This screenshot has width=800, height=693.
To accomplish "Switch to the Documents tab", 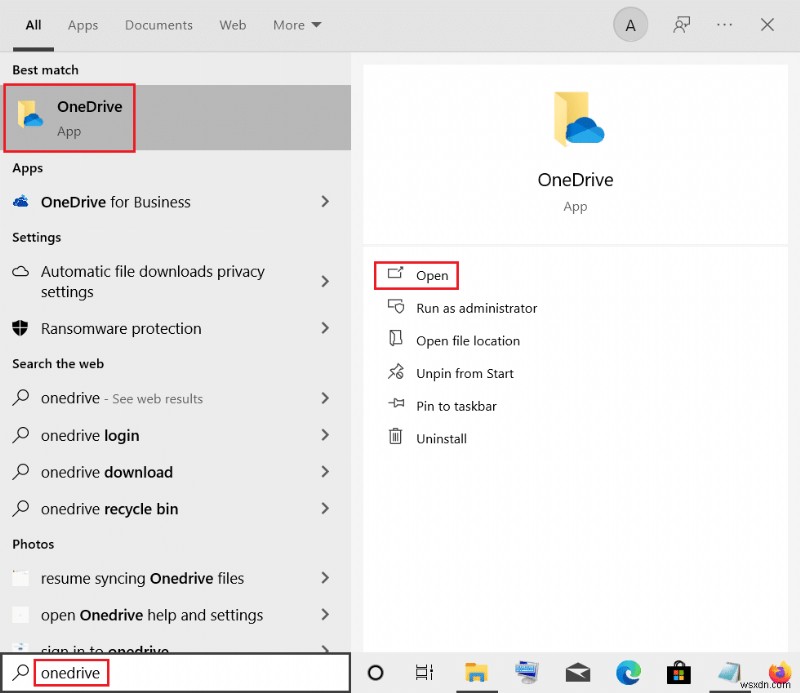I will point(158,25).
